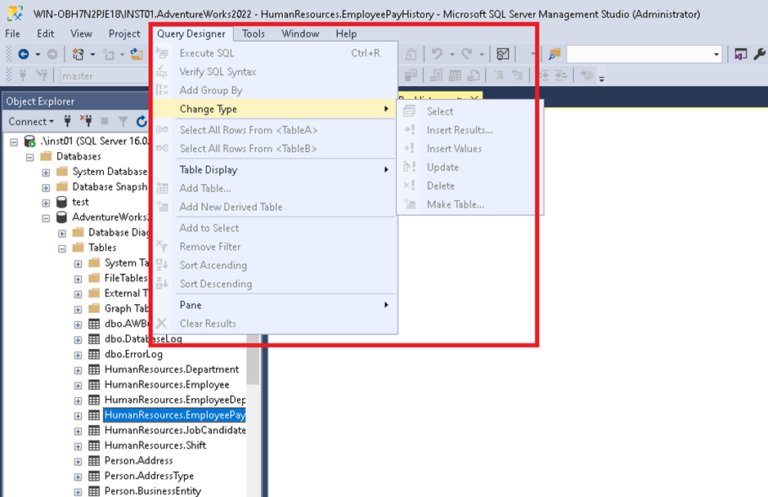Click the navigate back arrow in toolbar
This screenshot has height=497, width=768.
coord(23,54)
